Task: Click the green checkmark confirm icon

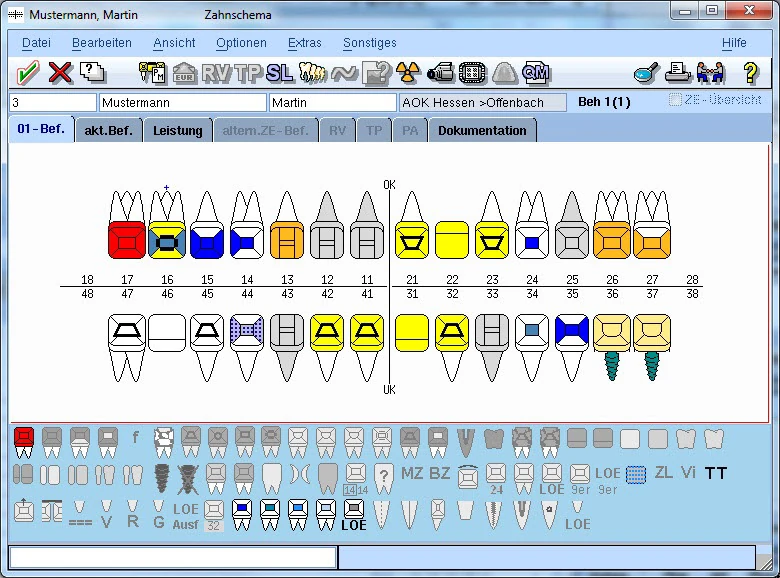Action: tap(28, 73)
